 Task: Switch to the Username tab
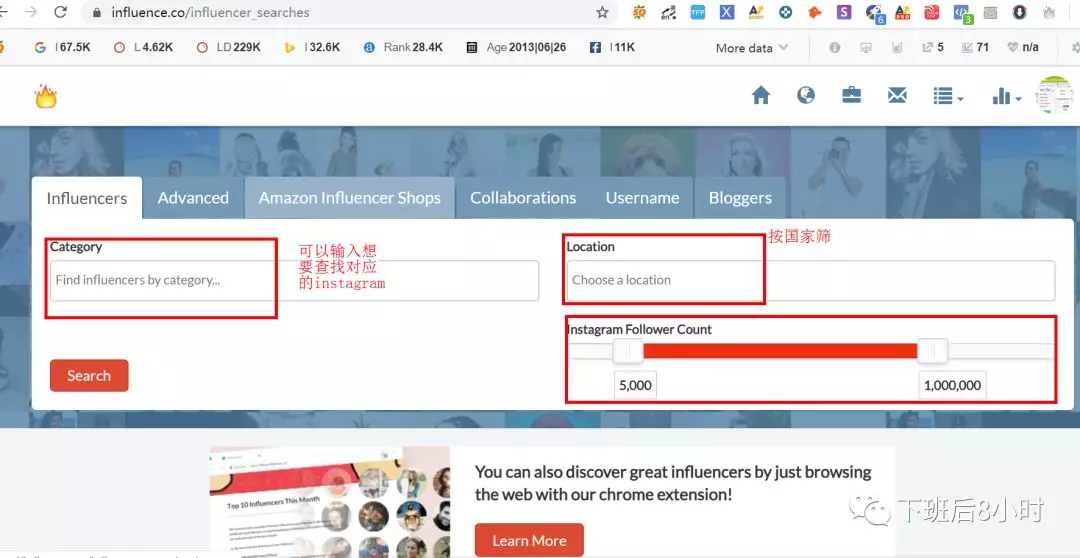click(643, 198)
